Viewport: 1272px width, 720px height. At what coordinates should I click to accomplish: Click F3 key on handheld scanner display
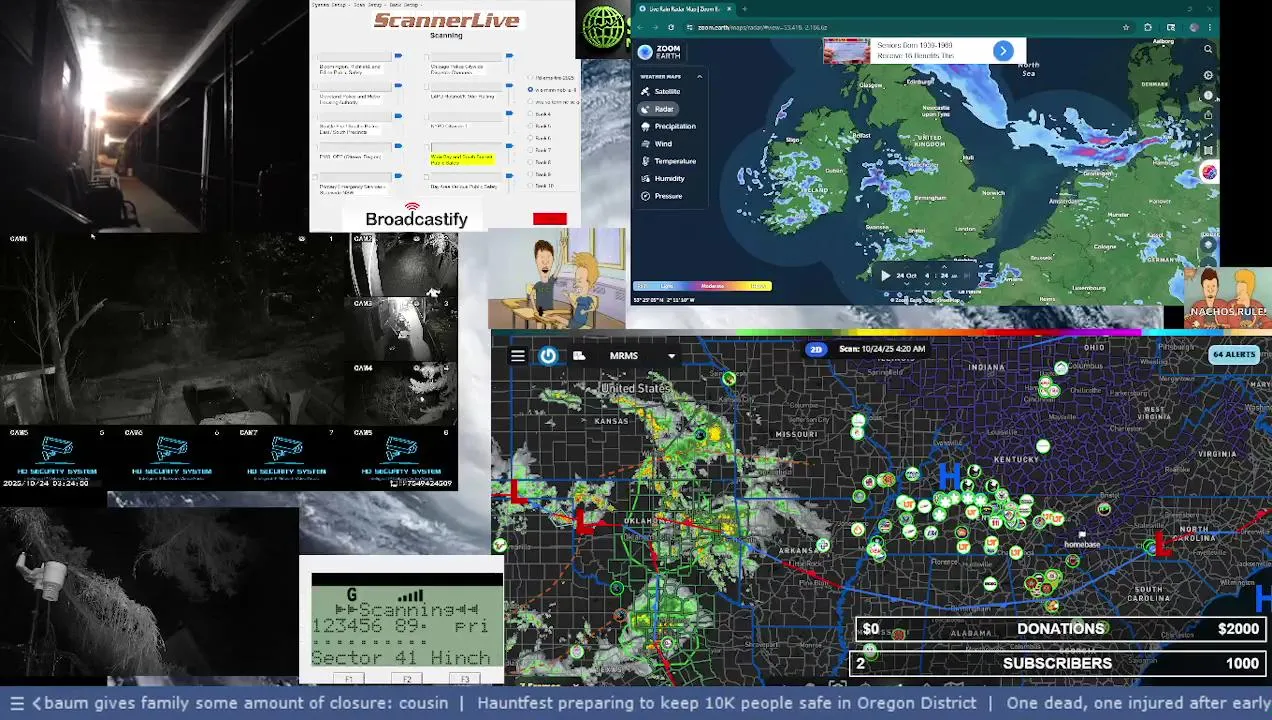[x=465, y=679]
